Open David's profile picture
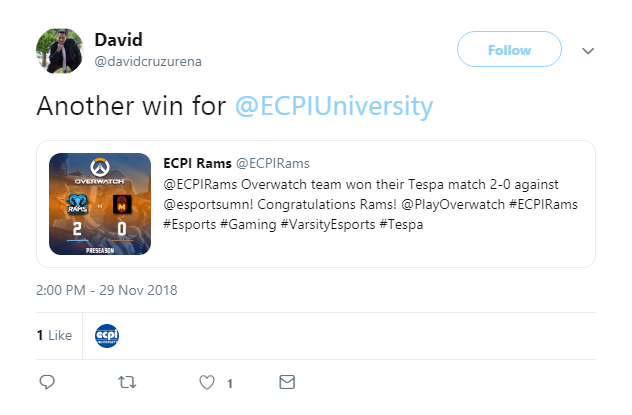Screen dimensions: 632x415 pyautogui.click(x=60, y=51)
